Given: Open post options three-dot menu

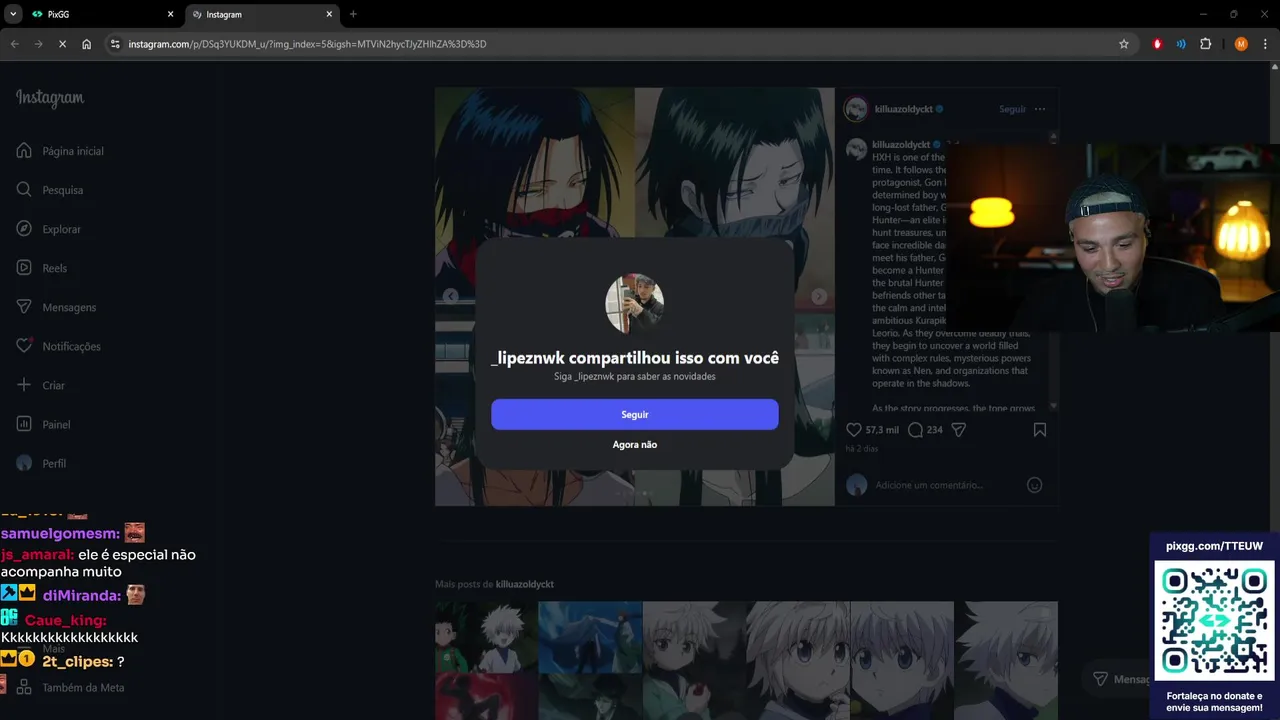Looking at the screenshot, I should [x=1040, y=109].
